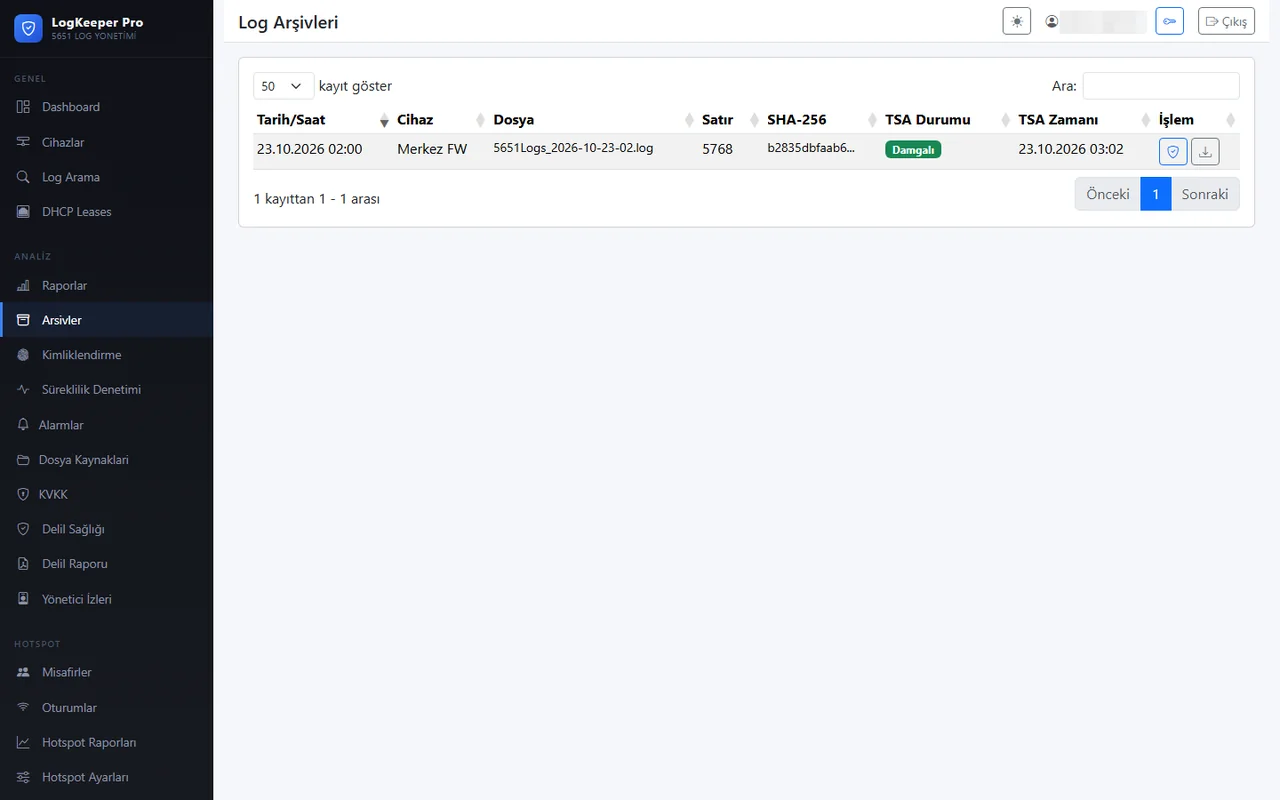The height and width of the screenshot is (800, 1280).
Task: Open Delil Sağlığı from the sidebar
Action: point(106,529)
